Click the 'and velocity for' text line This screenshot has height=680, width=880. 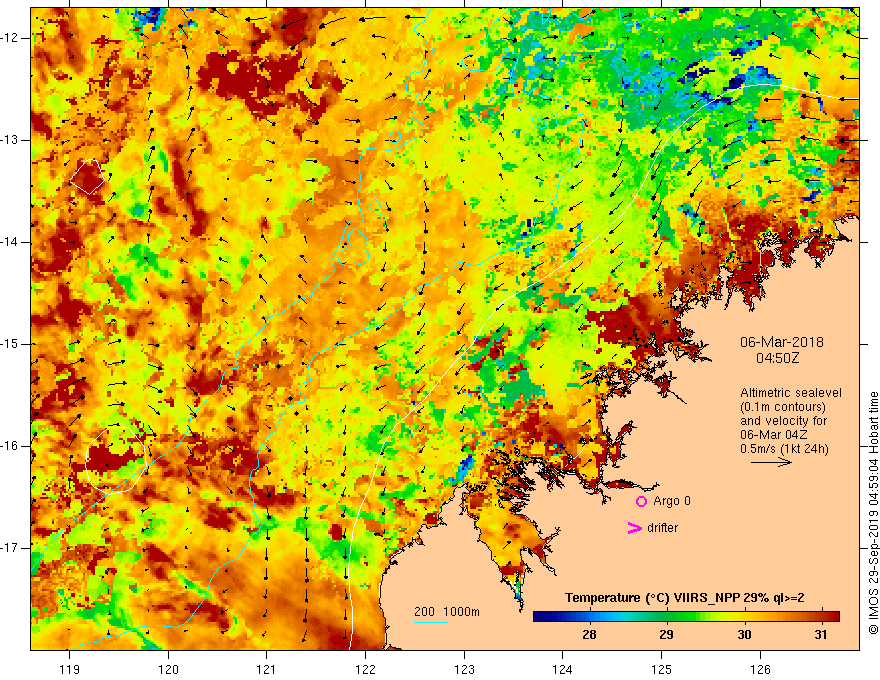783,421
